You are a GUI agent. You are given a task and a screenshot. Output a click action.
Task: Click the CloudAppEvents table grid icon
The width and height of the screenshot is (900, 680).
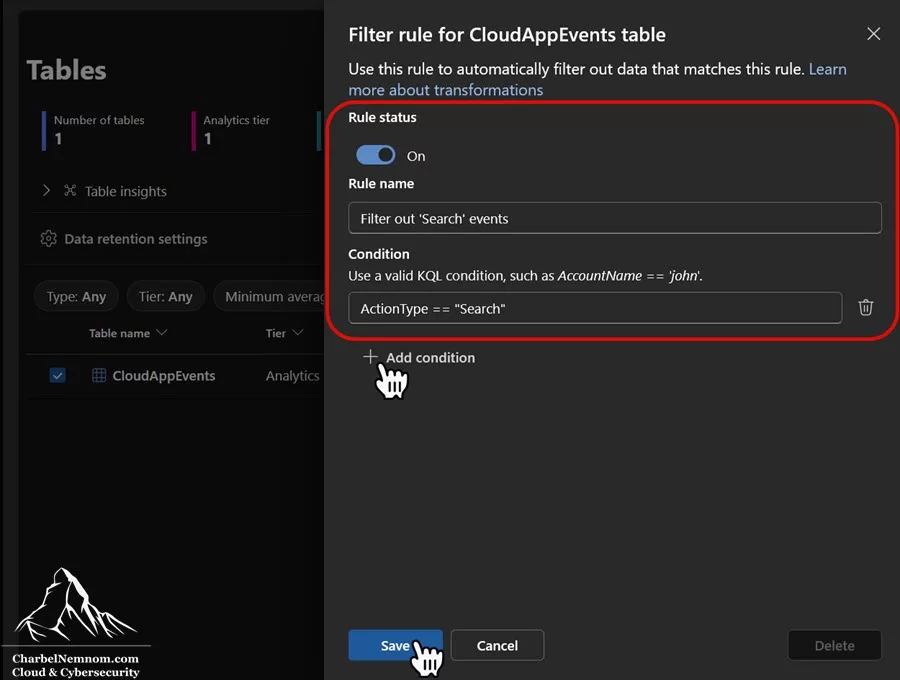coord(99,375)
